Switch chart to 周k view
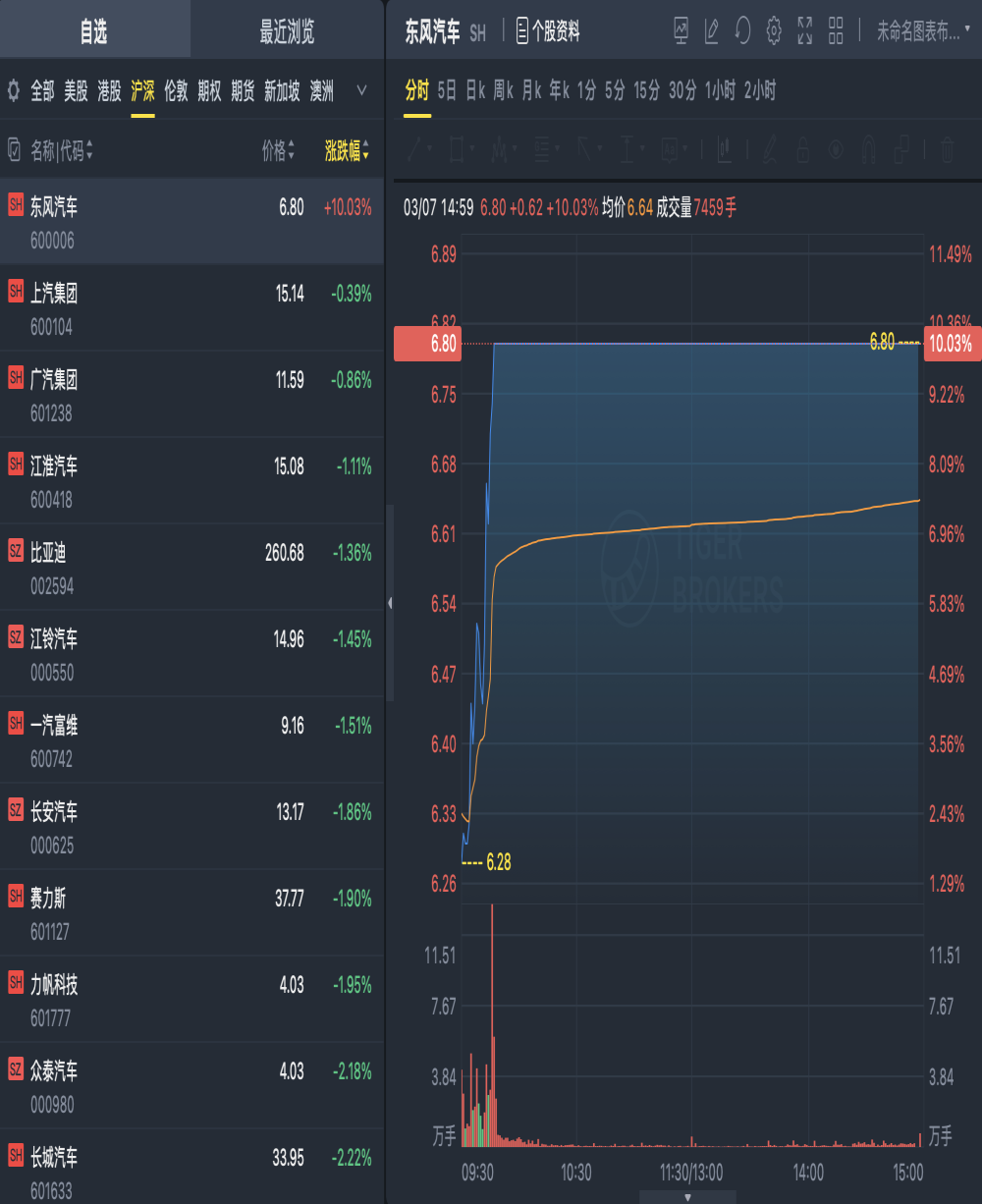 click(504, 90)
